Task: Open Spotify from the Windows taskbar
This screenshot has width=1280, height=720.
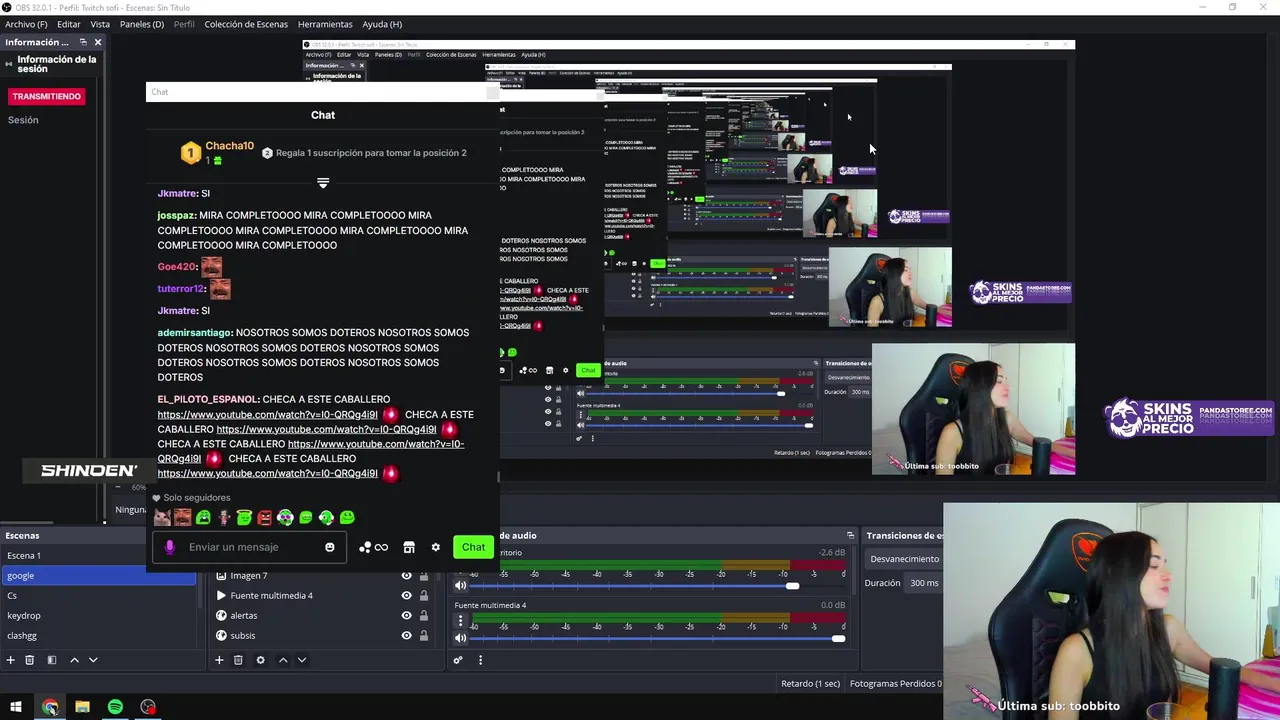Action: 115,707
